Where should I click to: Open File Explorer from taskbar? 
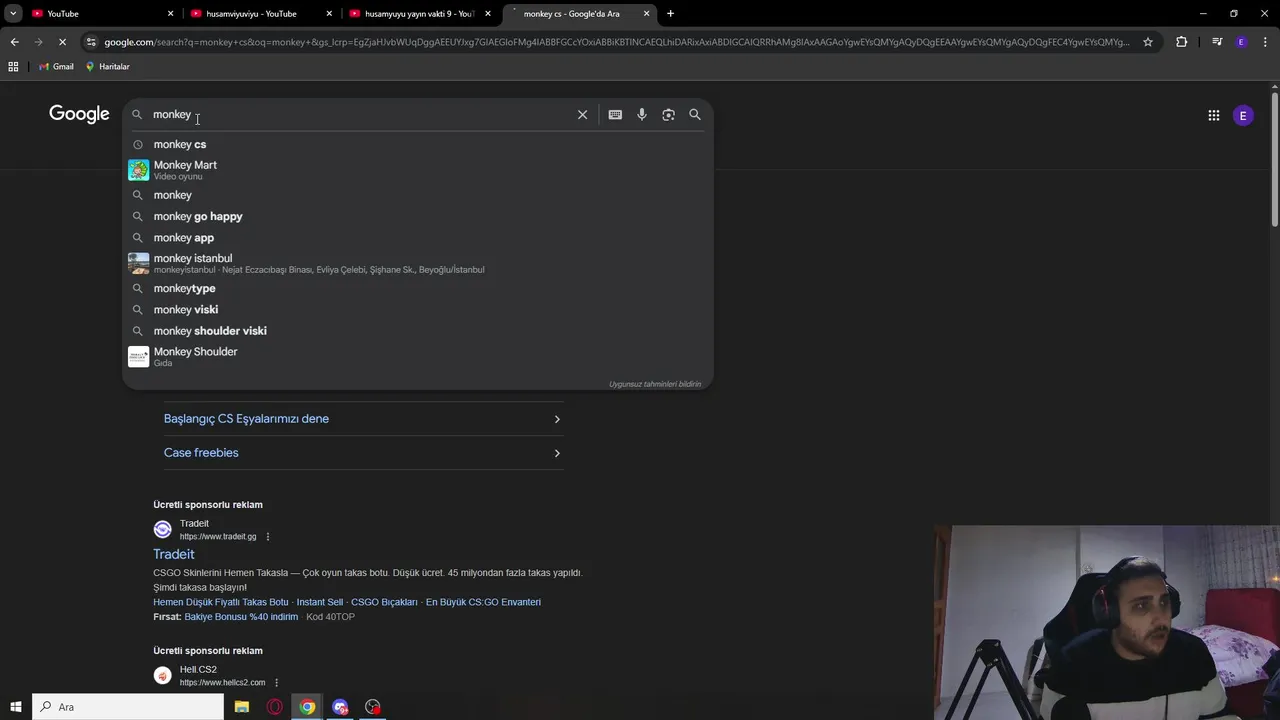(x=241, y=707)
